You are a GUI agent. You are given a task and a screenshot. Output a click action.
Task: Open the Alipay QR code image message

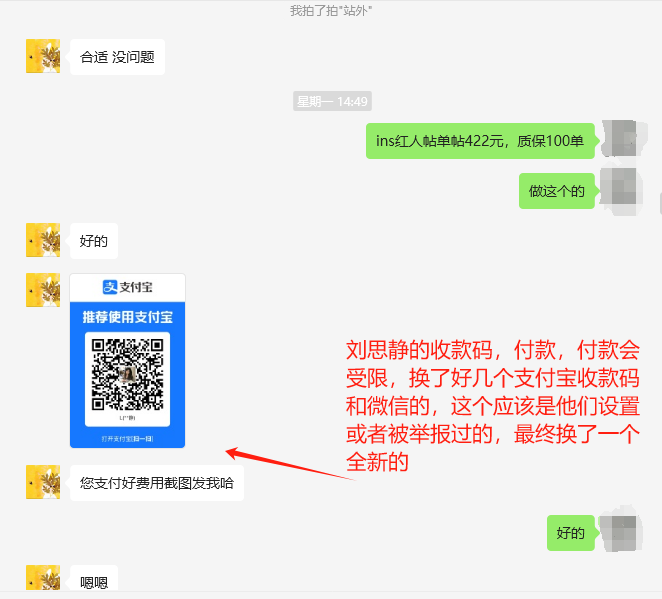coord(127,360)
